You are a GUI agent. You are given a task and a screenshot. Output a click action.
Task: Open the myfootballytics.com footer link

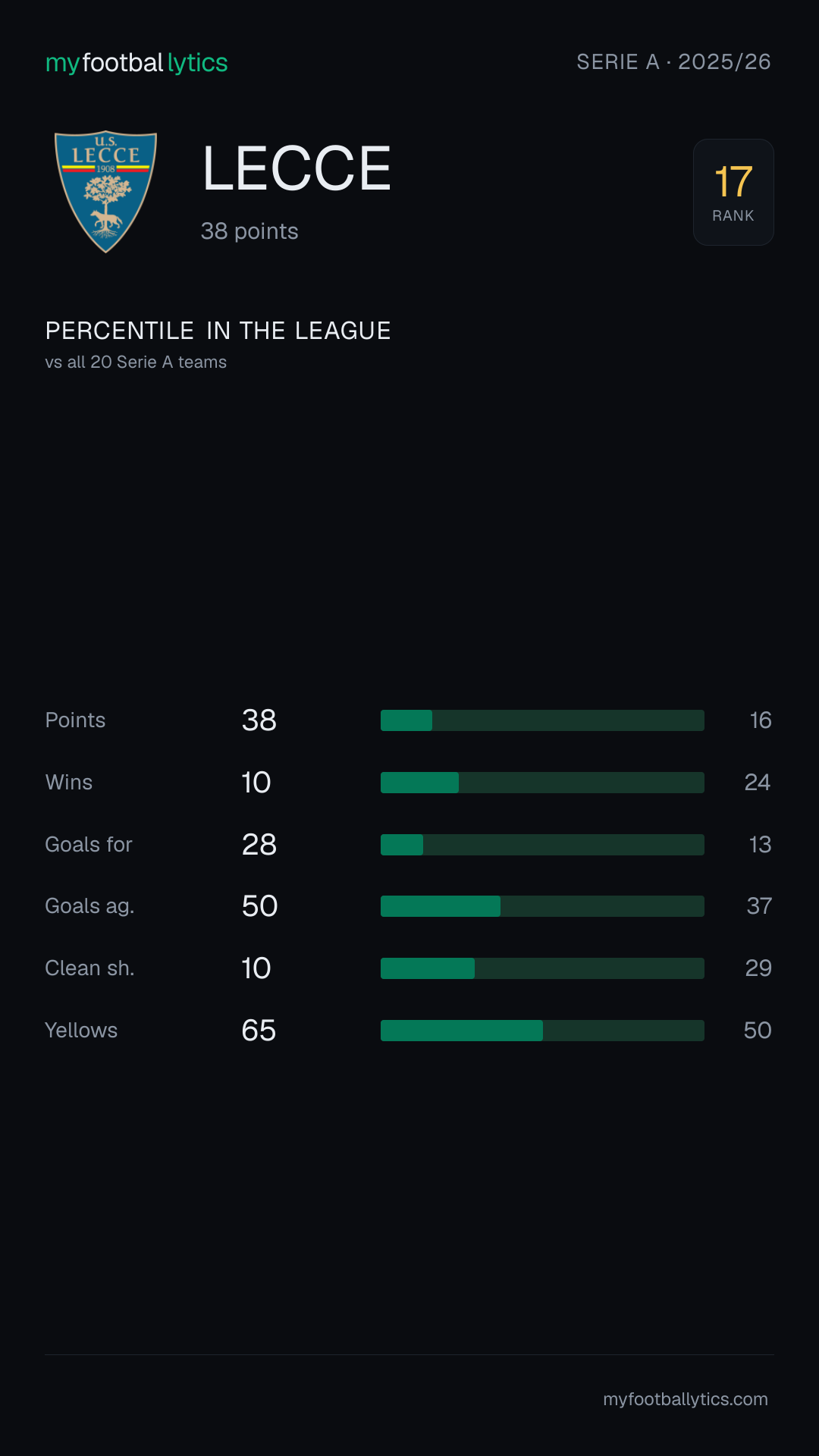(686, 1399)
